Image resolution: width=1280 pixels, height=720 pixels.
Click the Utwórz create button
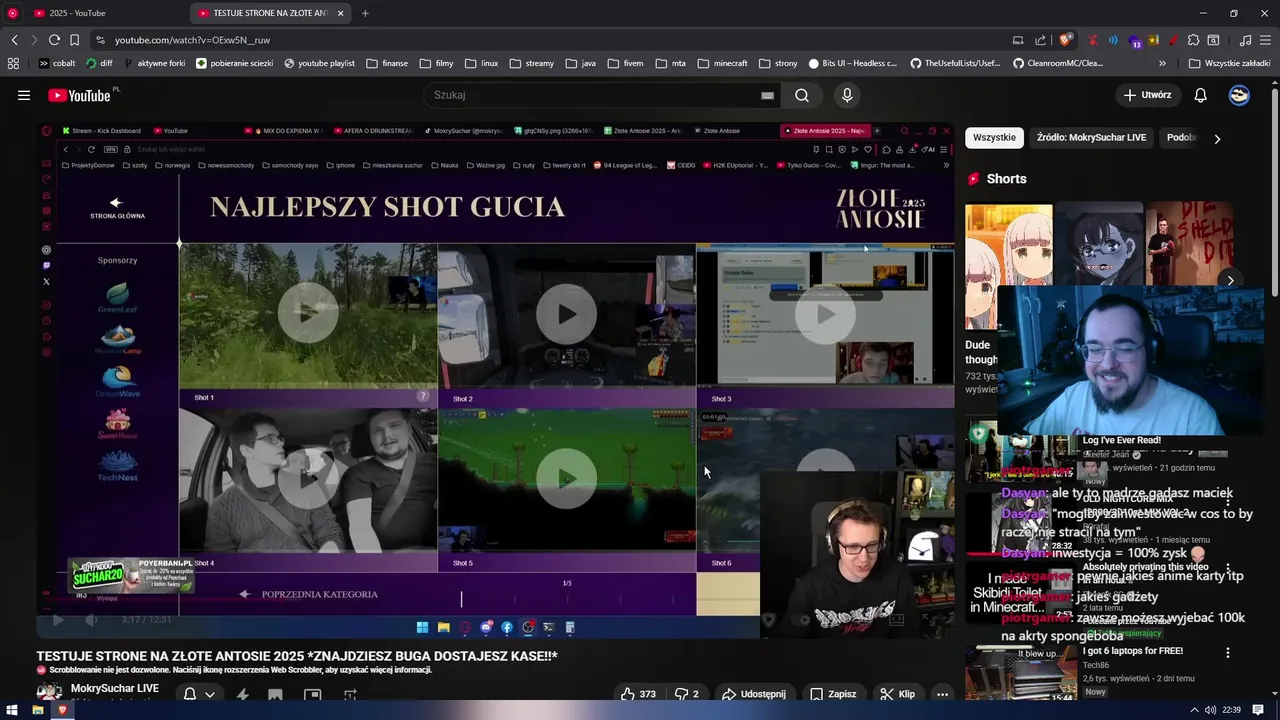(x=1147, y=95)
